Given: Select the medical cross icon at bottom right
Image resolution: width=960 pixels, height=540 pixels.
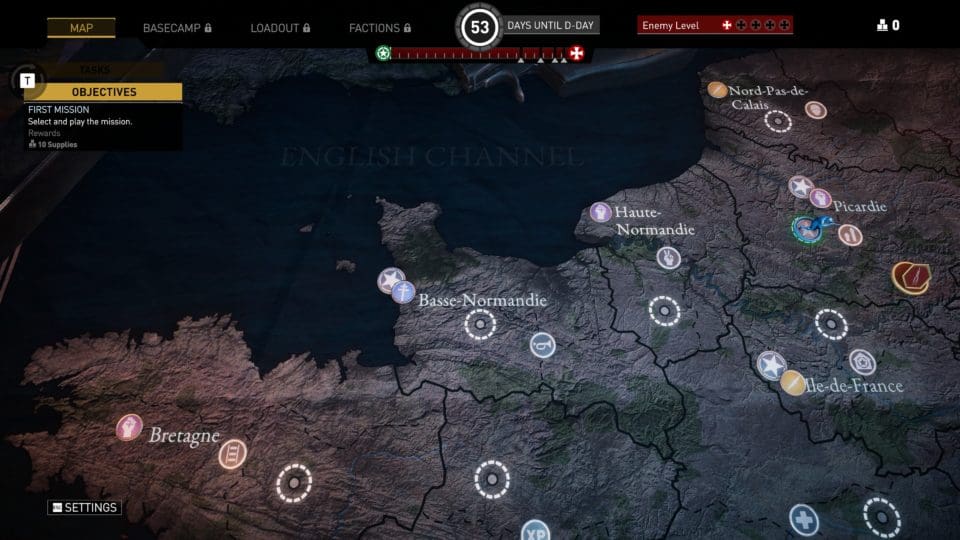Looking at the screenshot, I should click(803, 519).
